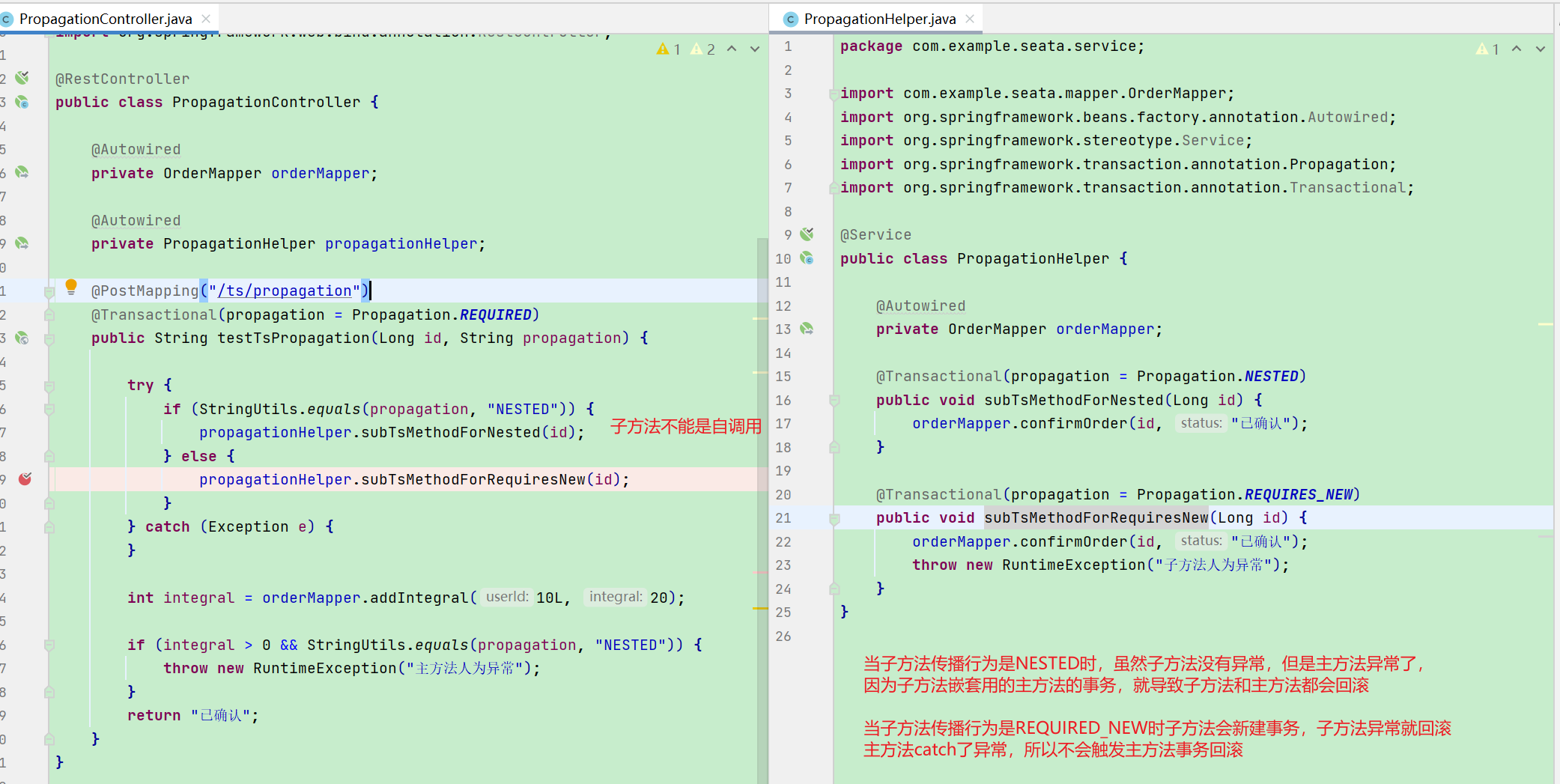This screenshot has width=1560, height=784.
Task: Click subTsMethodForNested call in controller
Action: click(451, 432)
